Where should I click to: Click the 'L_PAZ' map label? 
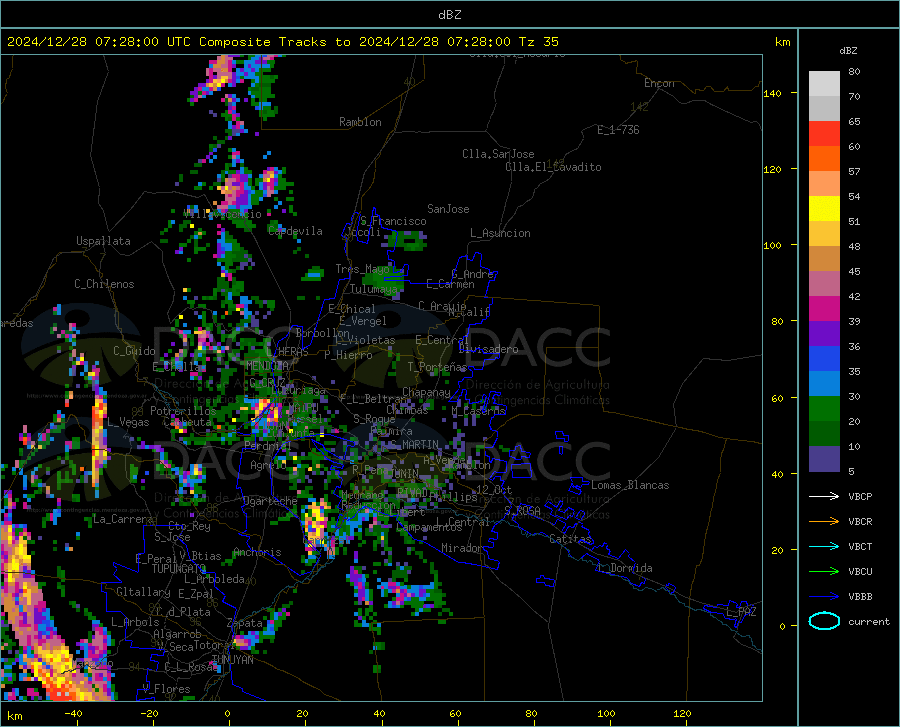741,612
